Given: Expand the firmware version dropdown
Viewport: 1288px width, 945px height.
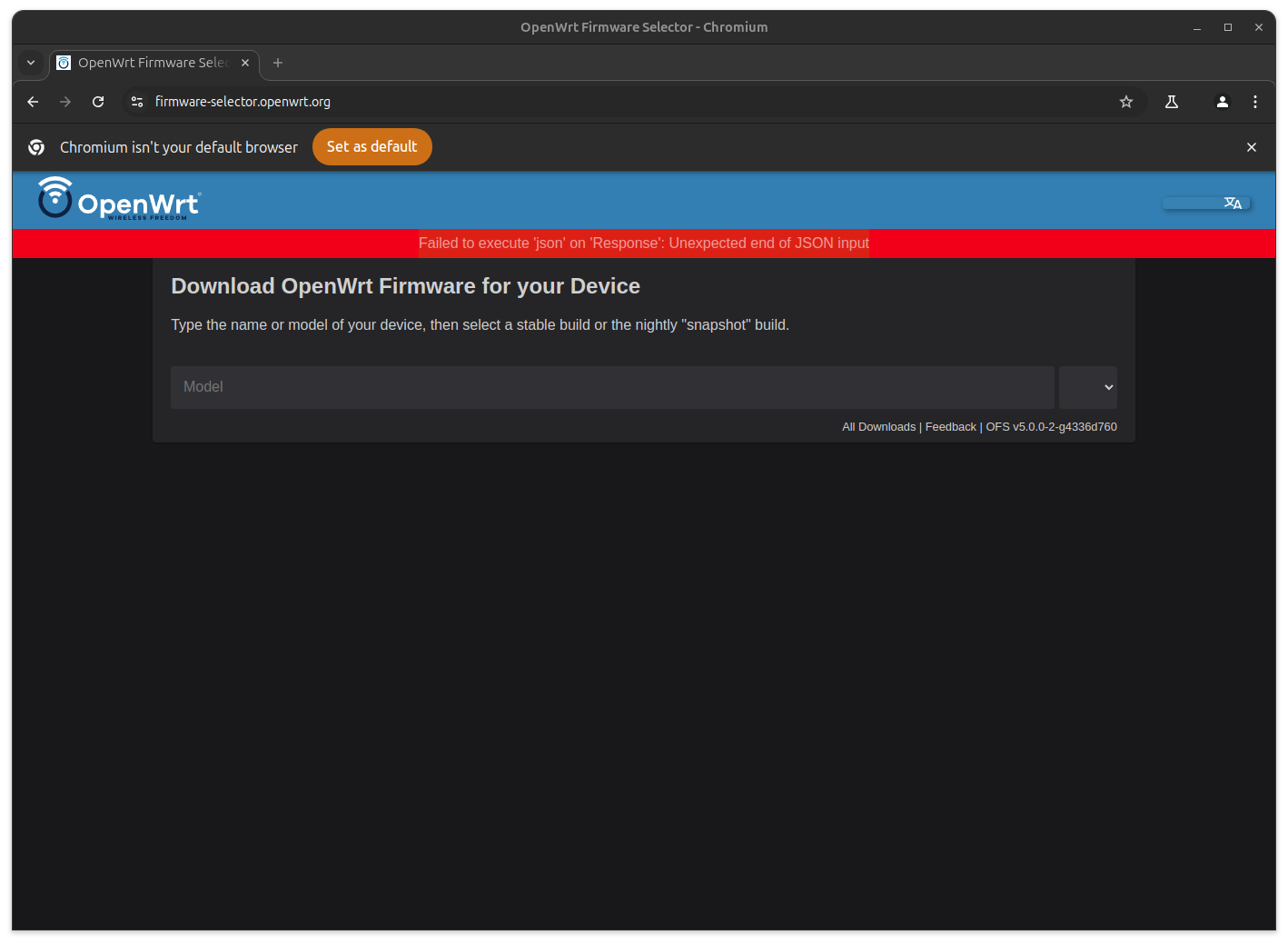Looking at the screenshot, I should pyautogui.click(x=1088, y=387).
